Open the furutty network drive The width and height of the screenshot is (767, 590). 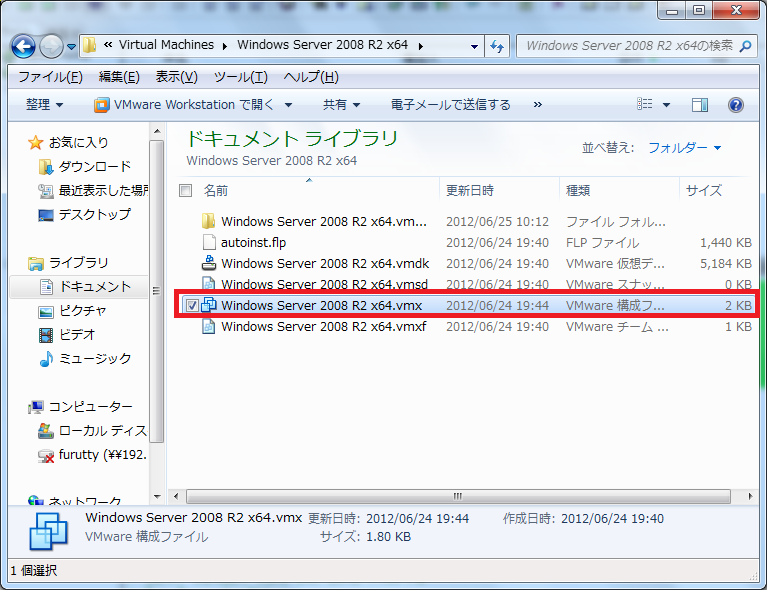tap(92, 455)
